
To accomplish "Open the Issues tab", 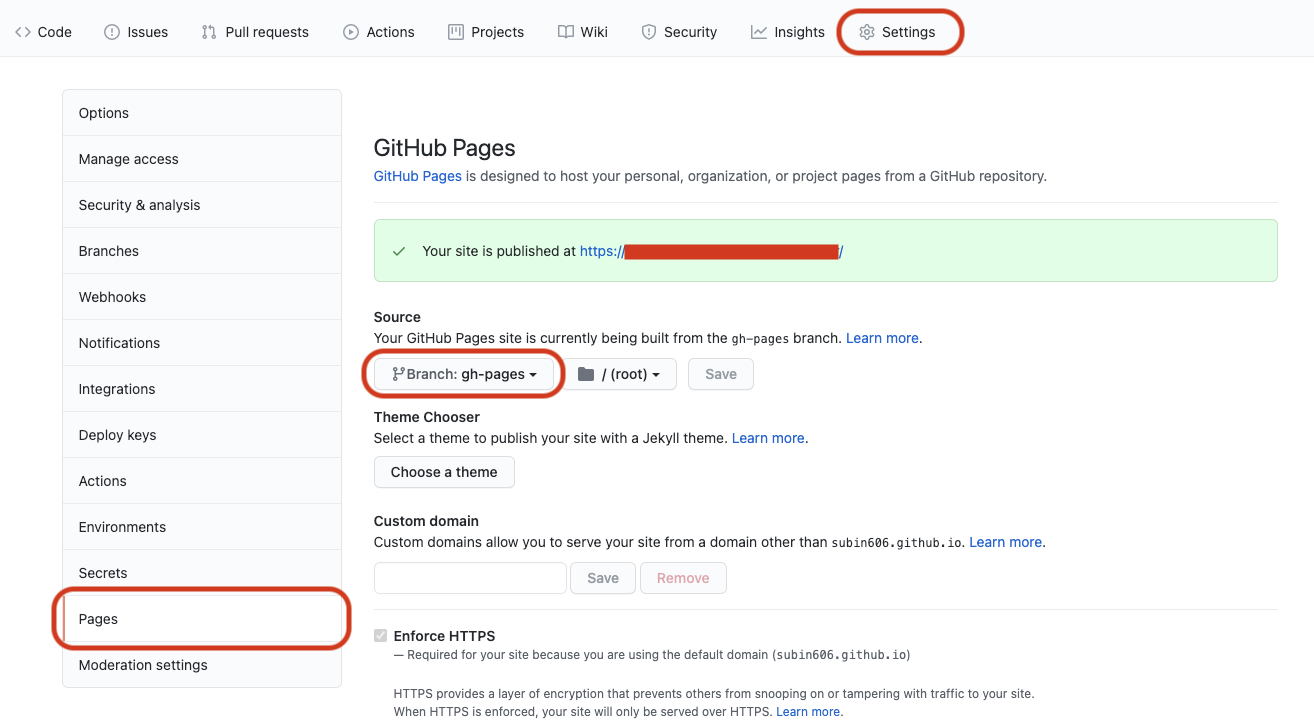I will [136, 32].
